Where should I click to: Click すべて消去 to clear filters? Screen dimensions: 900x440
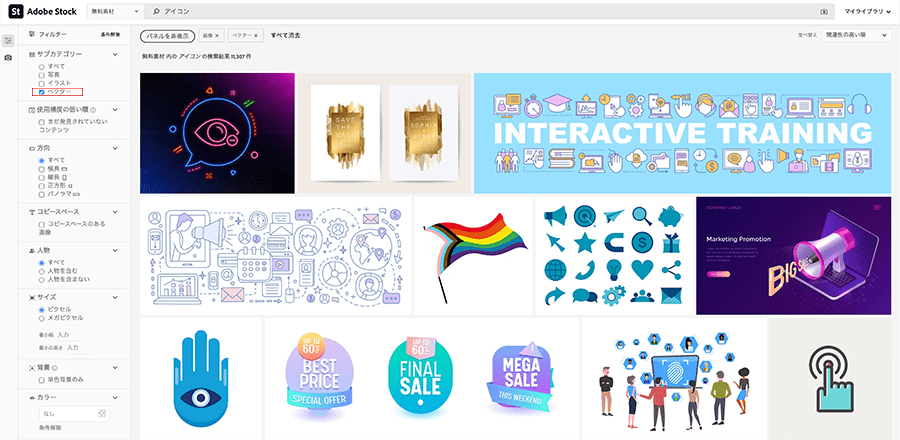(x=285, y=36)
